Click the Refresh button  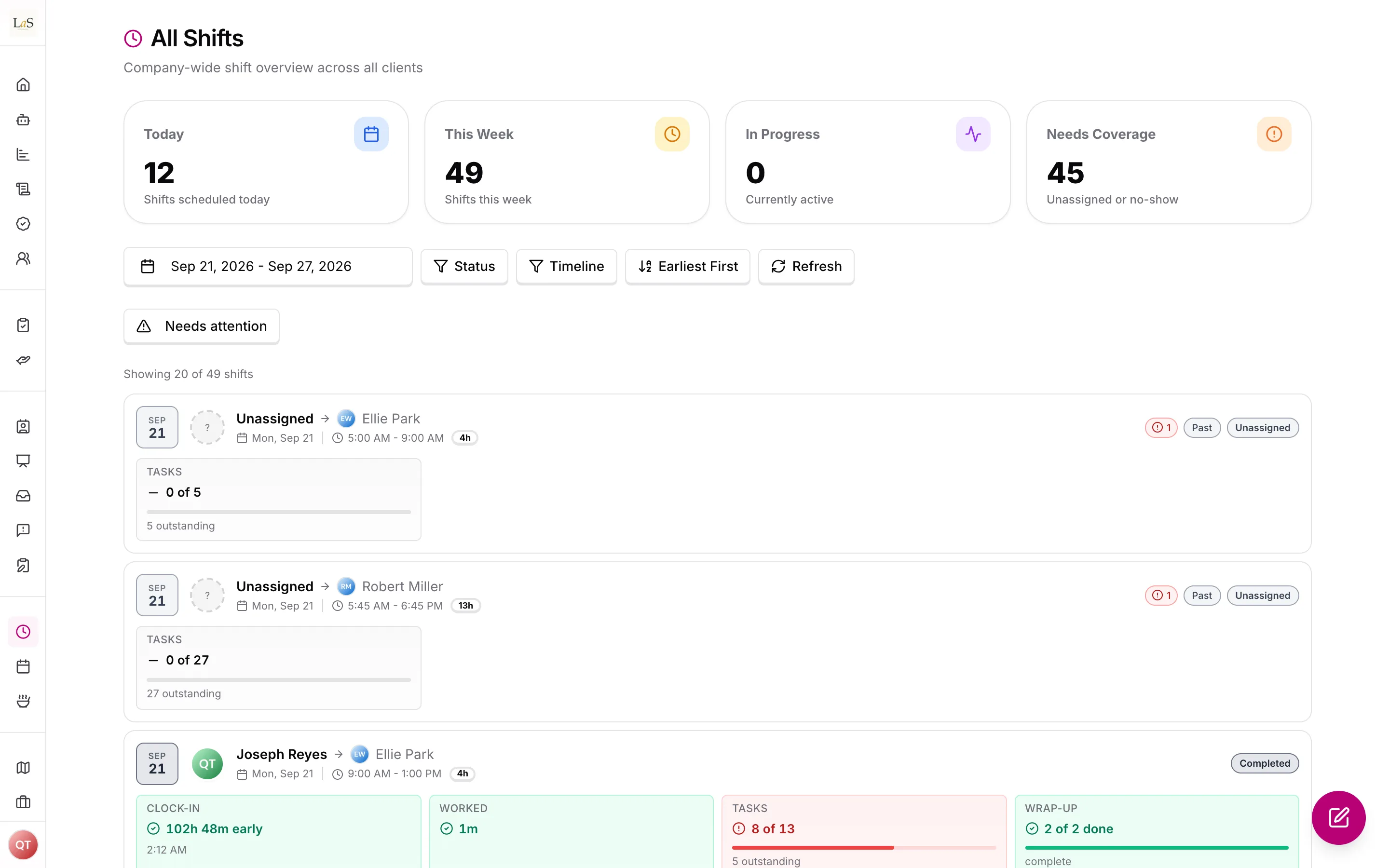pos(806,266)
